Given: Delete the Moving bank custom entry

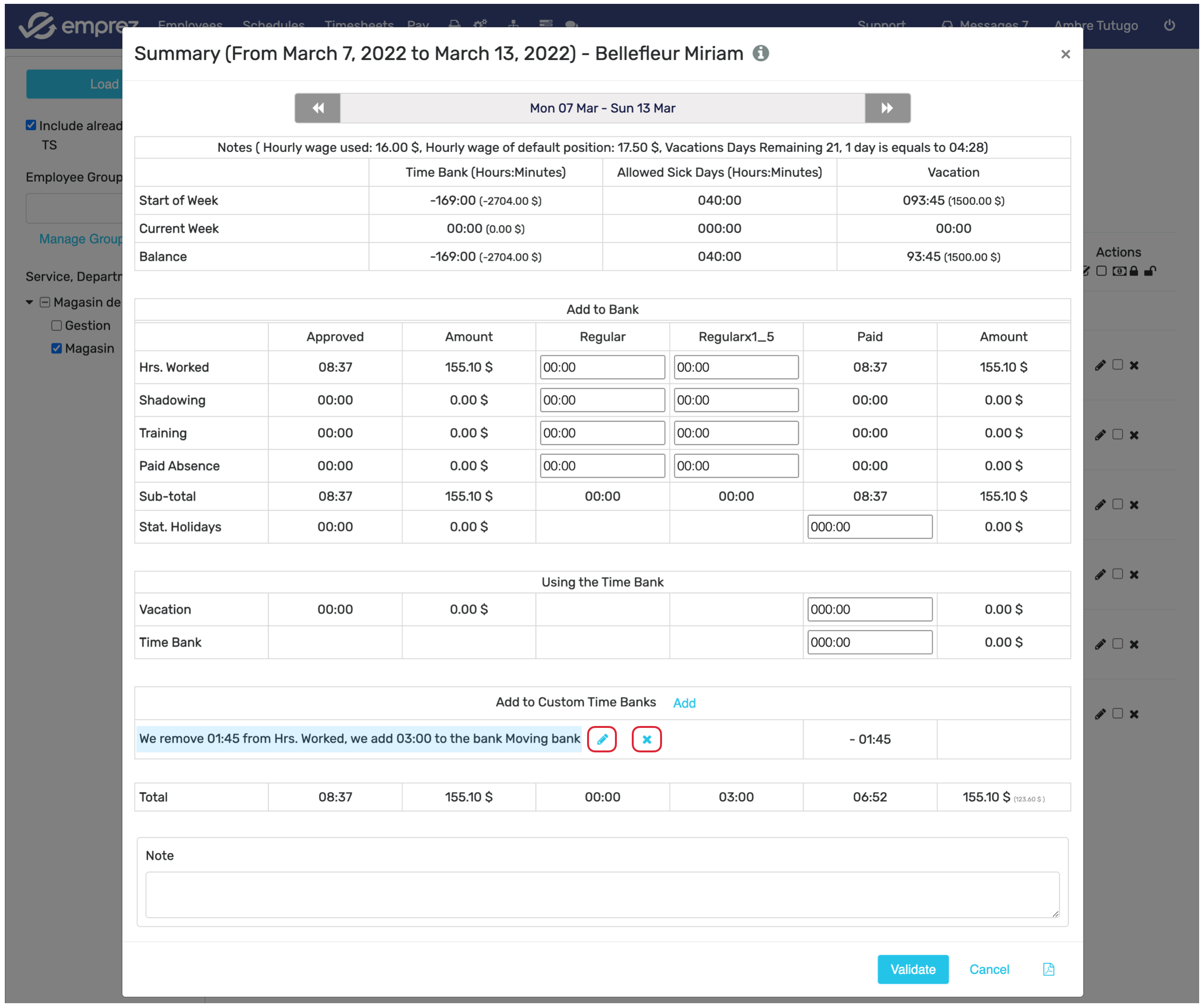Looking at the screenshot, I should click(646, 739).
